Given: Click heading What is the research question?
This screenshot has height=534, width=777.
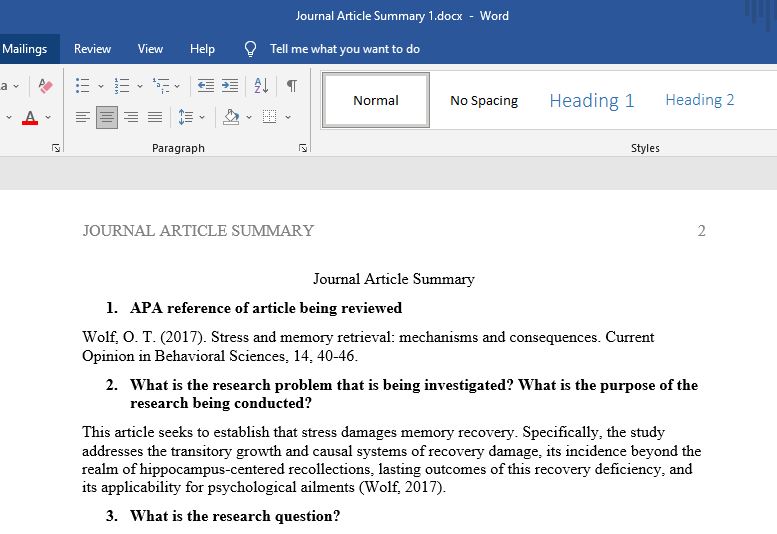Looking at the screenshot, I should (x=235, y=516).
